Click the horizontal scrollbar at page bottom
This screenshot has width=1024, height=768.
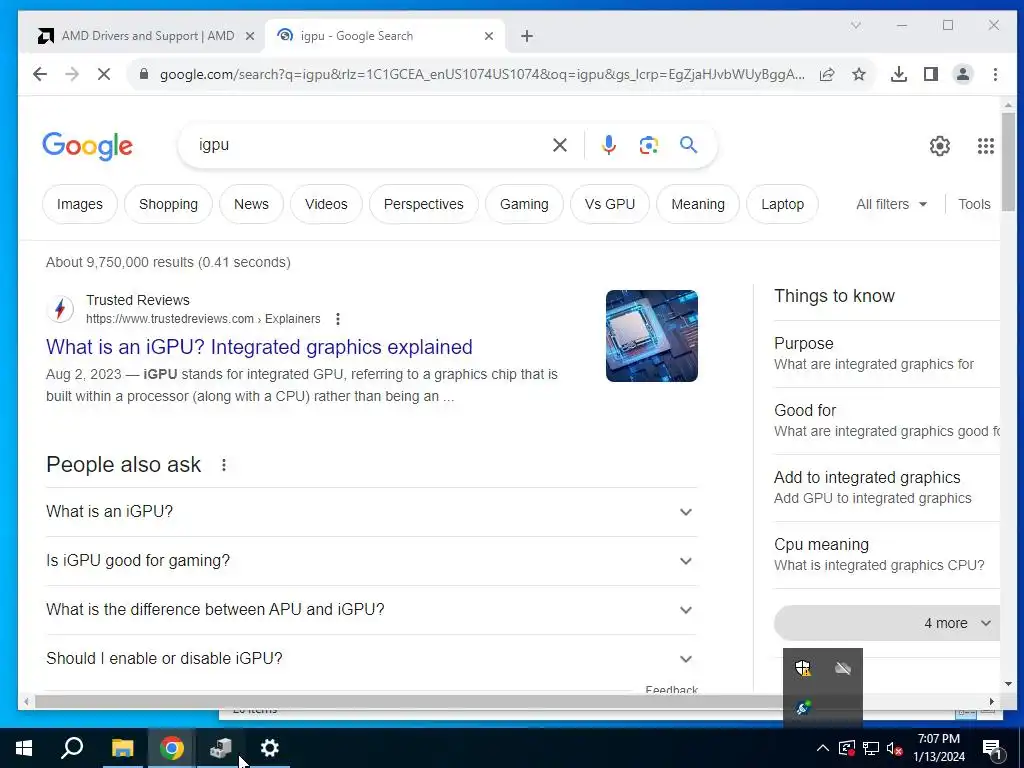[409, 702]
